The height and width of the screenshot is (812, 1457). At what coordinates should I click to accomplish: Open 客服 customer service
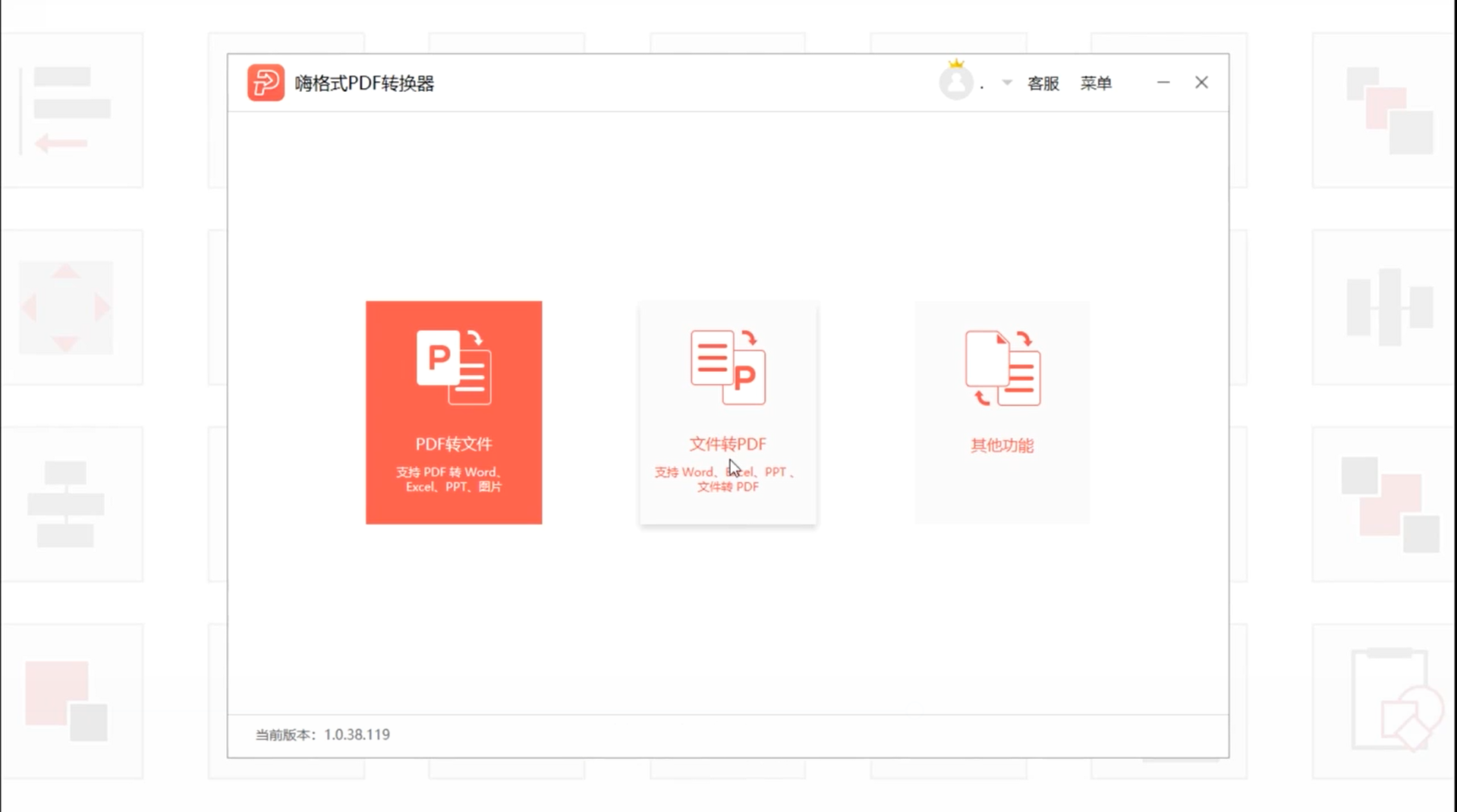(x=1043, y=83)
